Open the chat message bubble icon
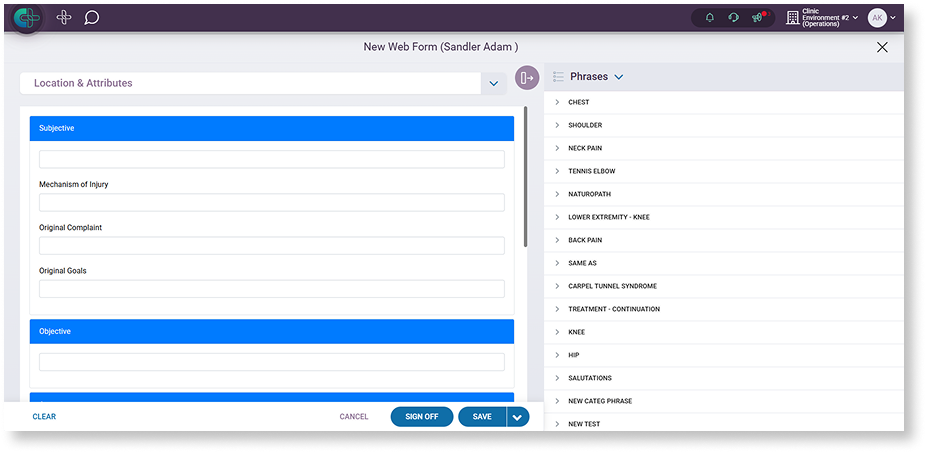The height and width of the screenshot is (453, 926). (91, 18)
